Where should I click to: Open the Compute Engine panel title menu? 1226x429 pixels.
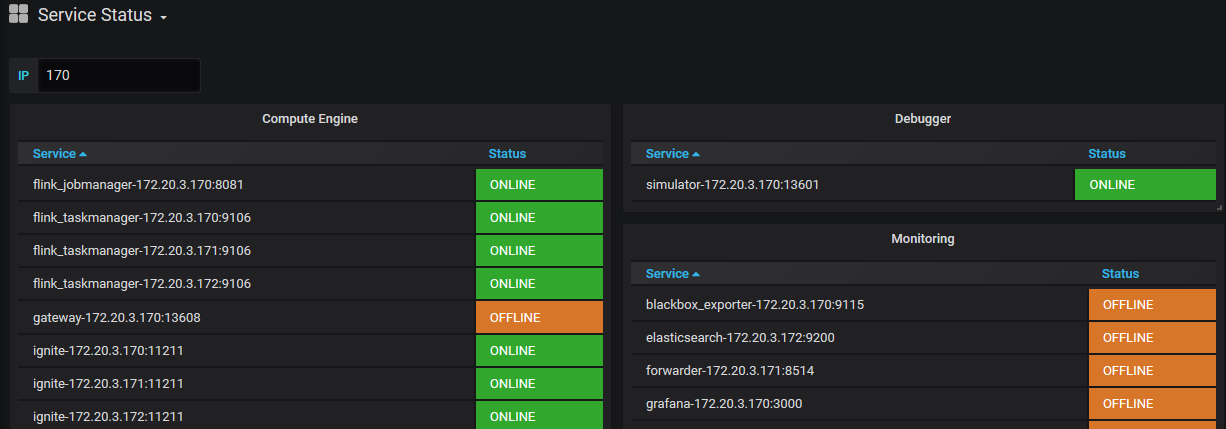310,119
